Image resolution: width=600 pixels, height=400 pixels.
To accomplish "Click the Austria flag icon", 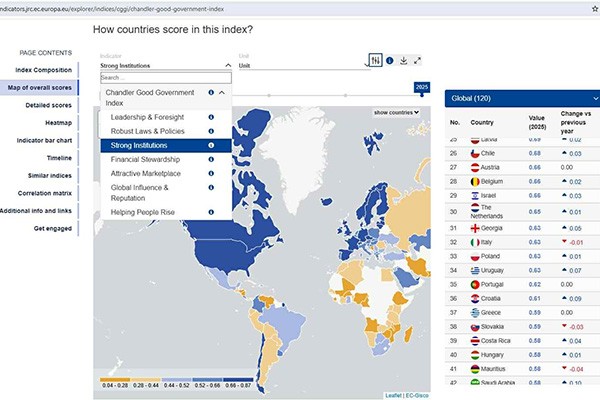I will [475, 167].
